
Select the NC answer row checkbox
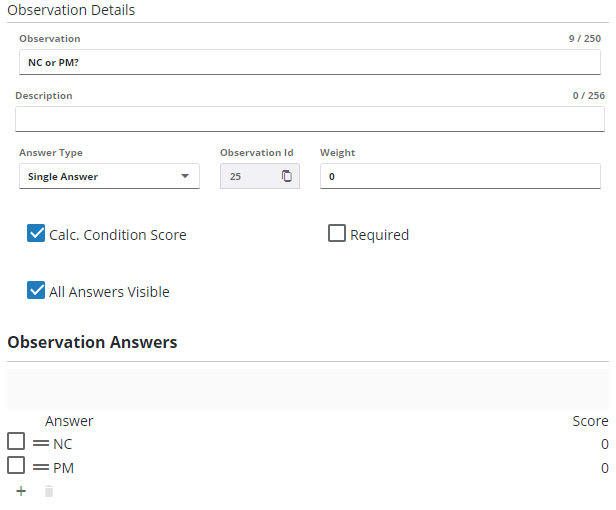[16, 442]
